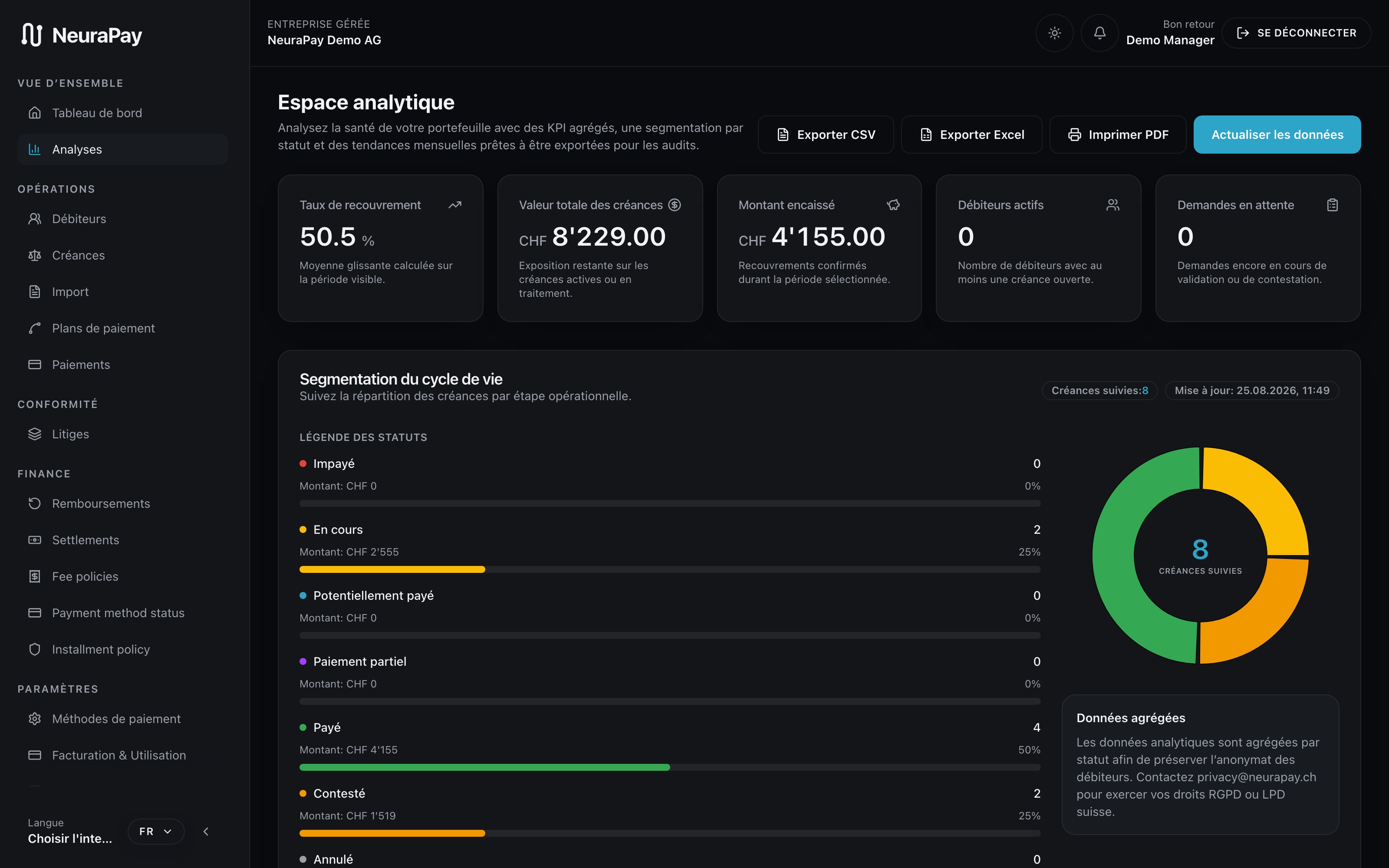This screenshot has width=1389, height=868.
Task: Toggle the light/dark theme sun icon
Action: pyautogui.click(x=1054, y=33)
